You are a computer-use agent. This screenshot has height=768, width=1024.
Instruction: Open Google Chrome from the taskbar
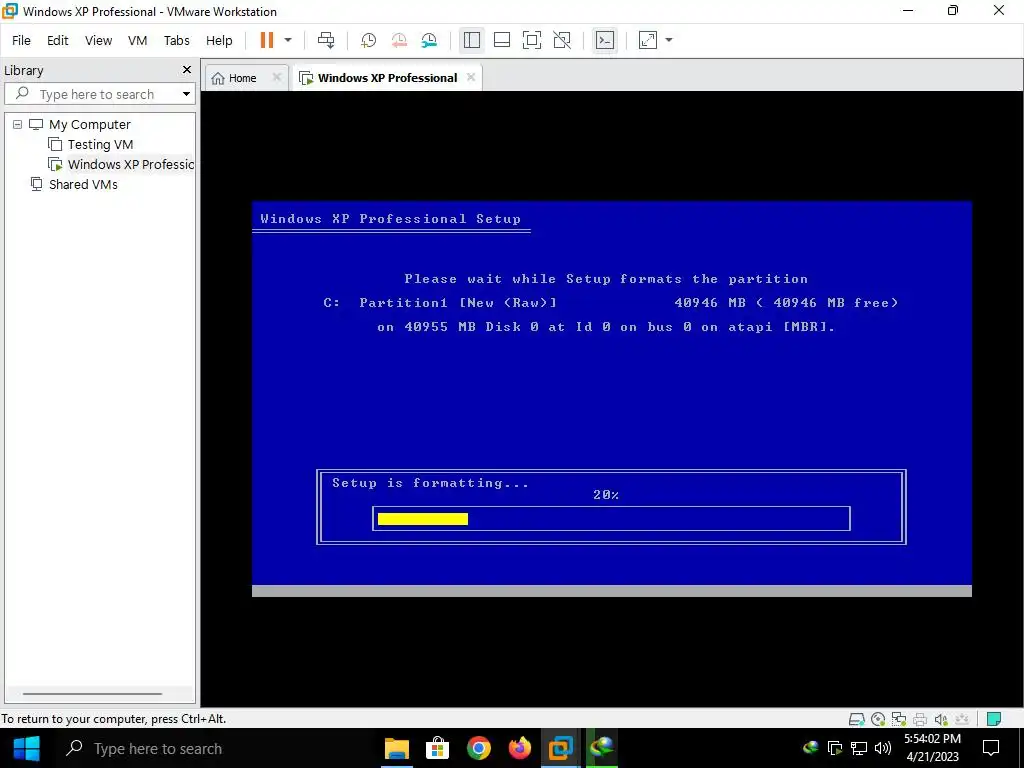pos(479,748)
